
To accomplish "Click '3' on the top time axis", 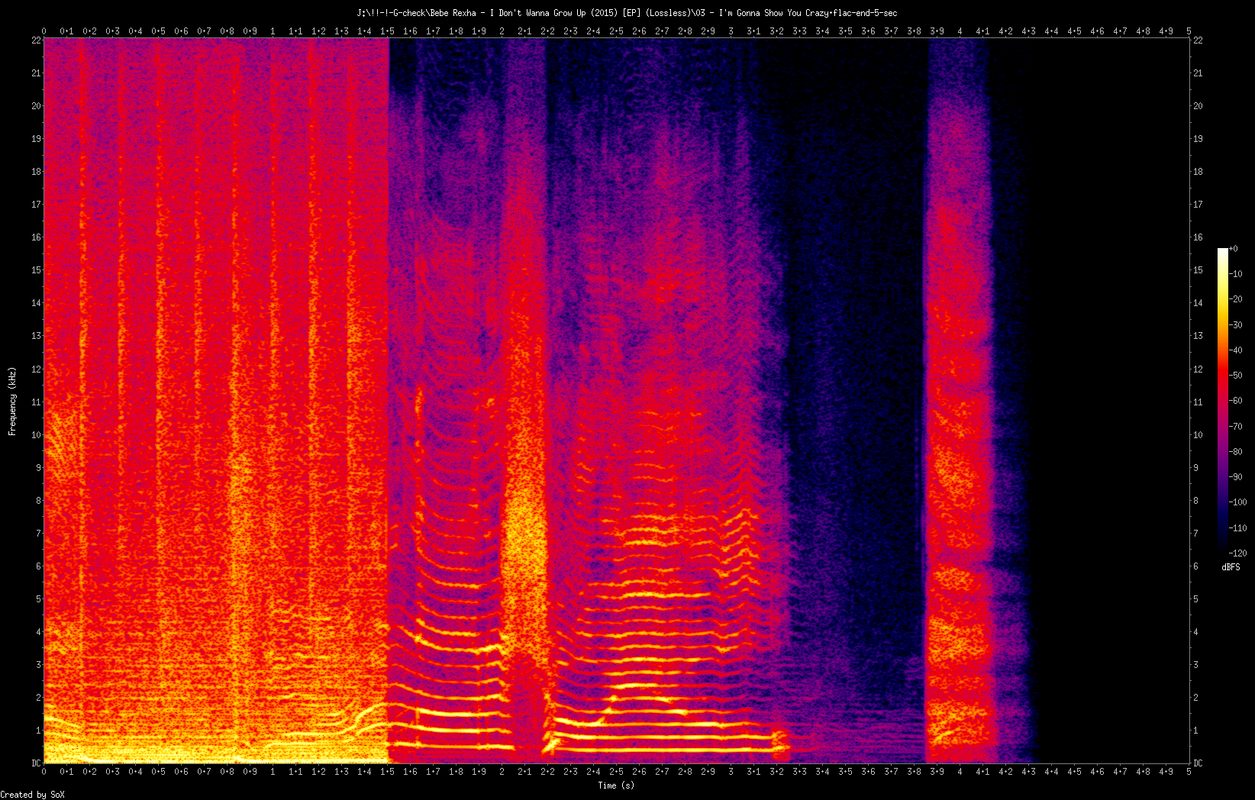I will 731,31.
